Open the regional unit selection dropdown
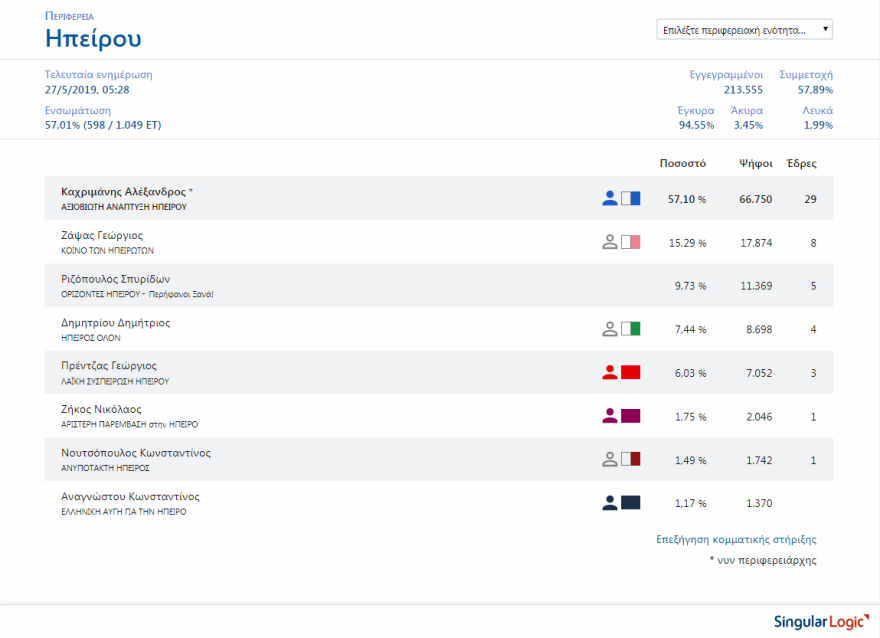 744,30
